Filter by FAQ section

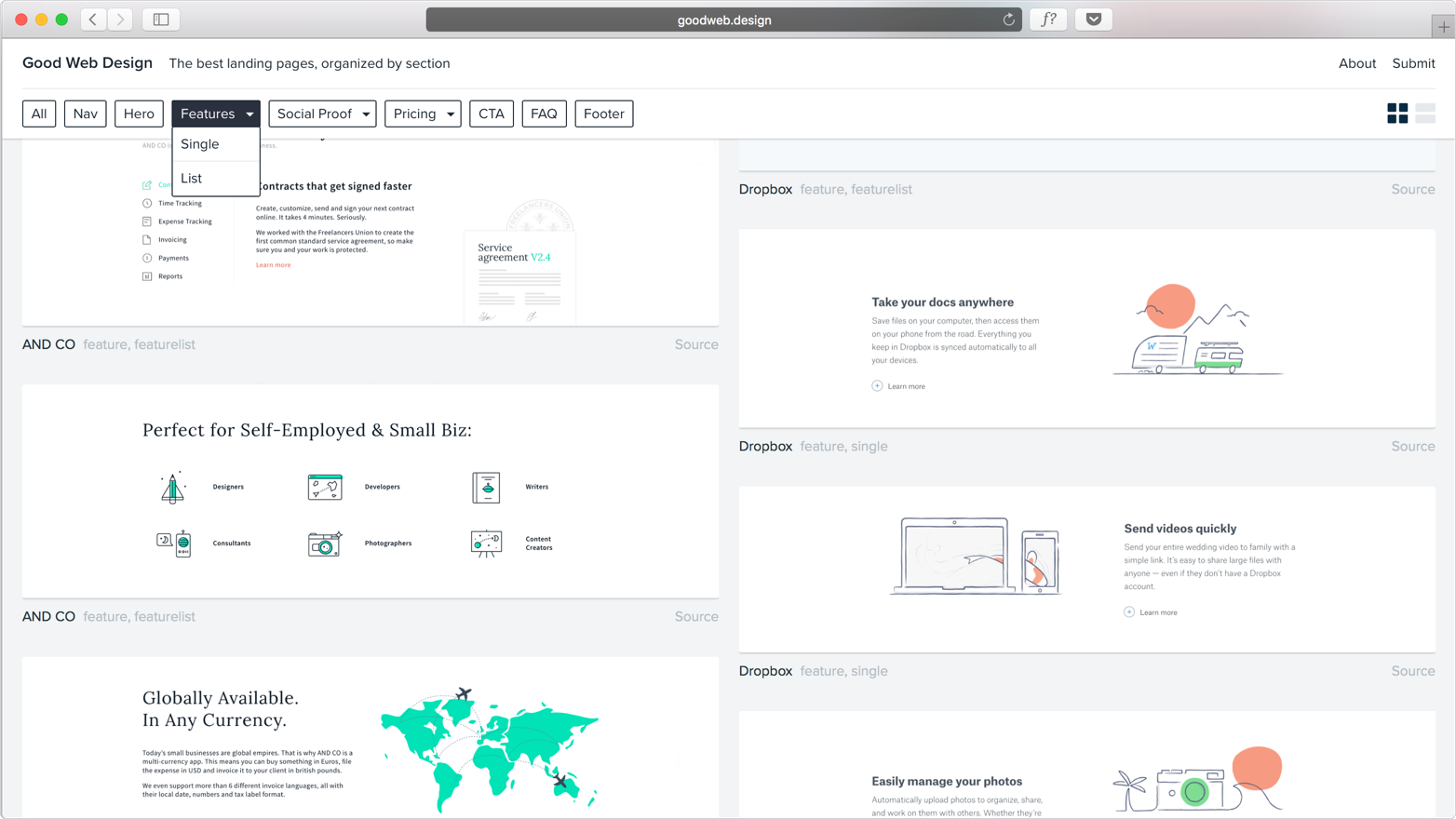pyautogui.click(x=544, y=114)
